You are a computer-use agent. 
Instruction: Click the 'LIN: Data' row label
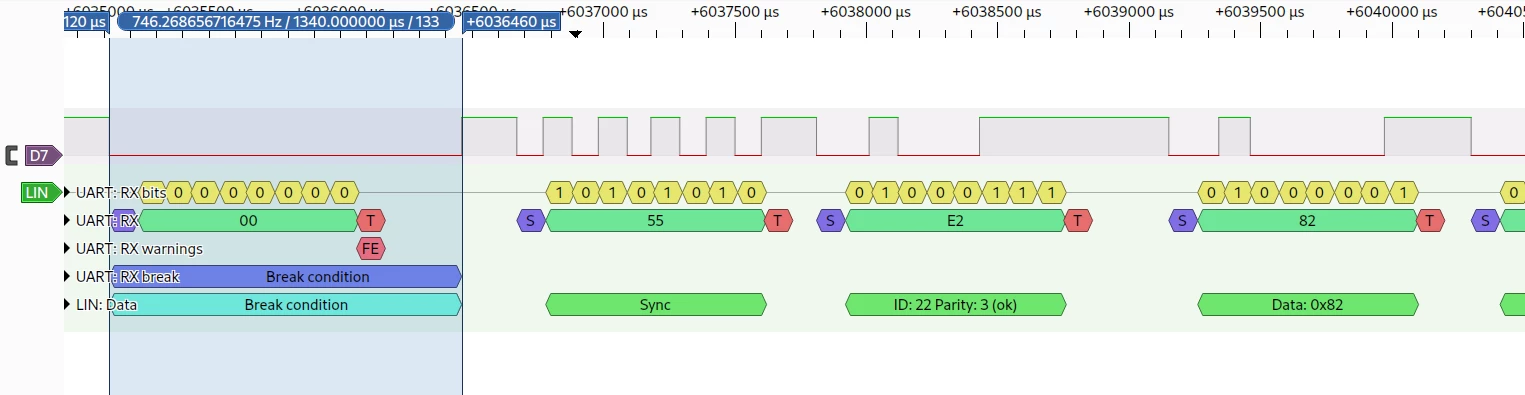point(107,304)
